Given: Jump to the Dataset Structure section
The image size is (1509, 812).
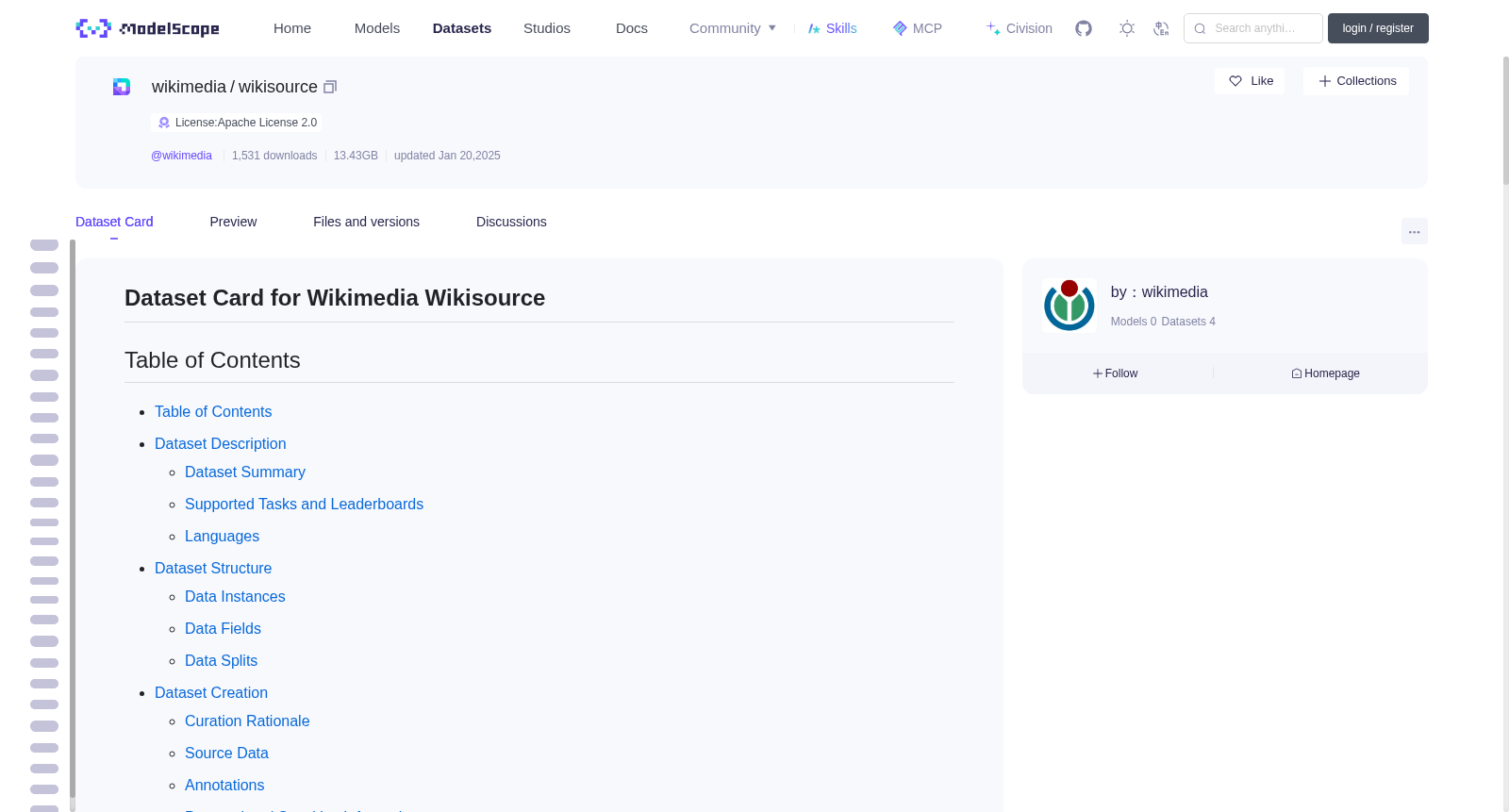Looking at the screenshot, I should pos(213,569).
